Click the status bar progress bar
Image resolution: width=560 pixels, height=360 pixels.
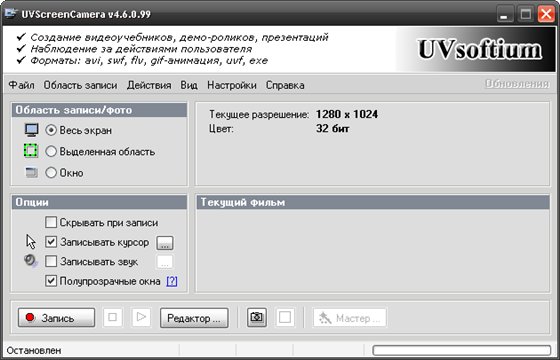[462, 350]
